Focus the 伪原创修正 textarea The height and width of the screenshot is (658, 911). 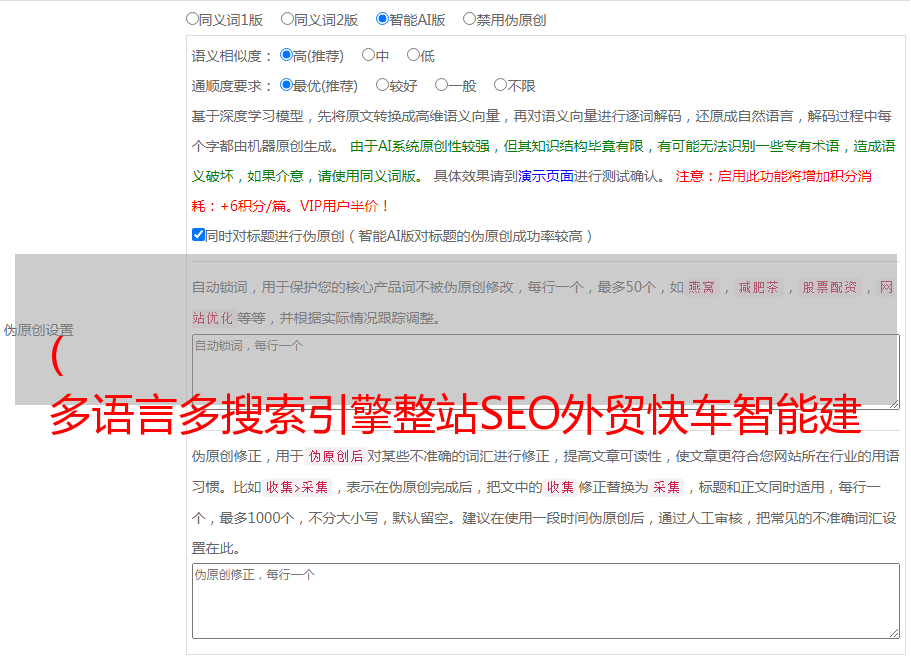tap(546, 601)
